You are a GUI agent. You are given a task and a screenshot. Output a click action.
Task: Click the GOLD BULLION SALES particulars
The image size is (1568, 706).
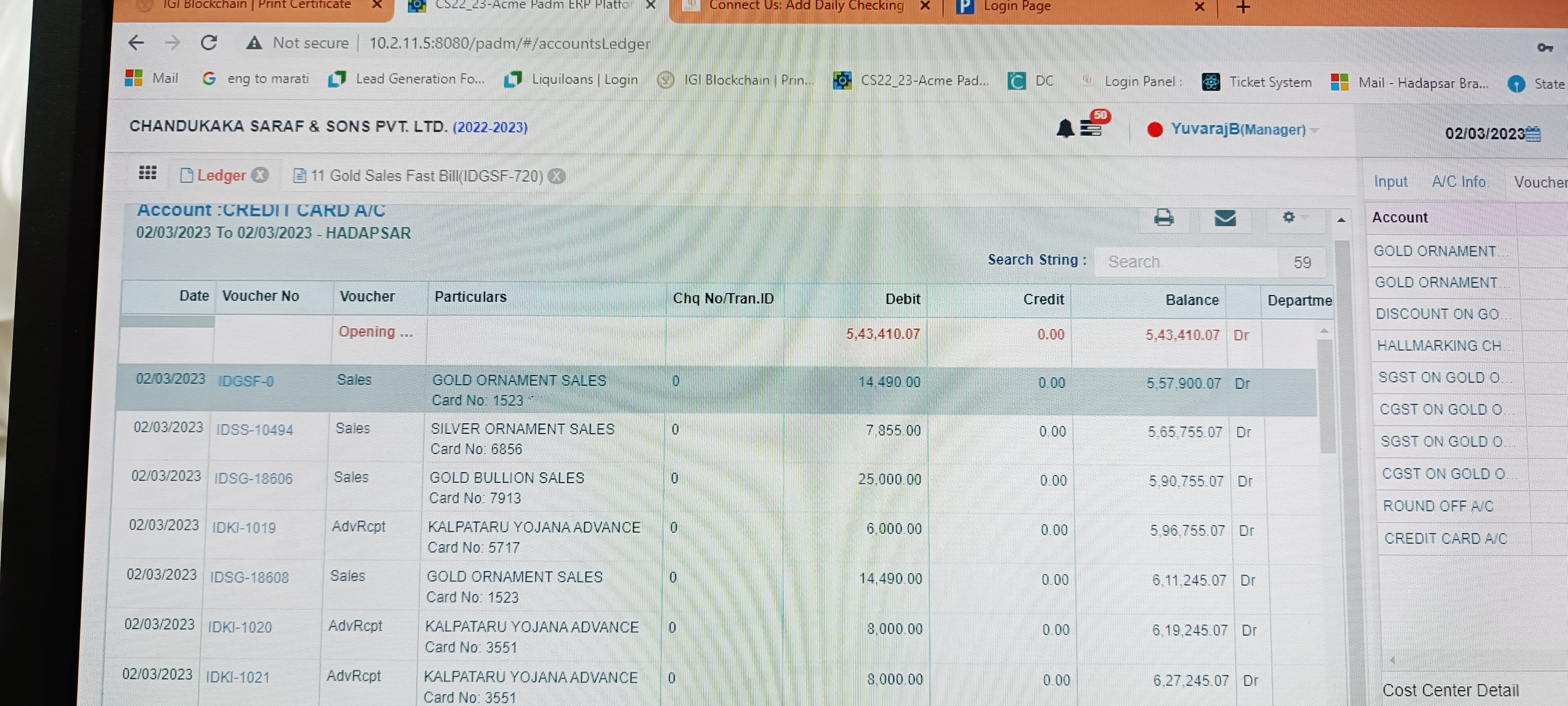(506, 478)
